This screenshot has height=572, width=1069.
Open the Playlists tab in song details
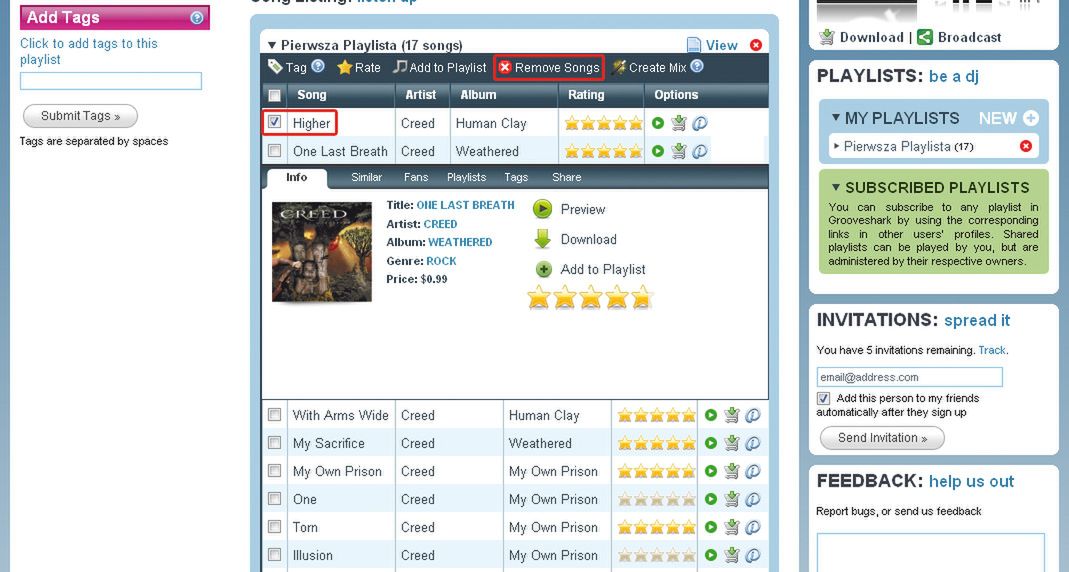466,177
